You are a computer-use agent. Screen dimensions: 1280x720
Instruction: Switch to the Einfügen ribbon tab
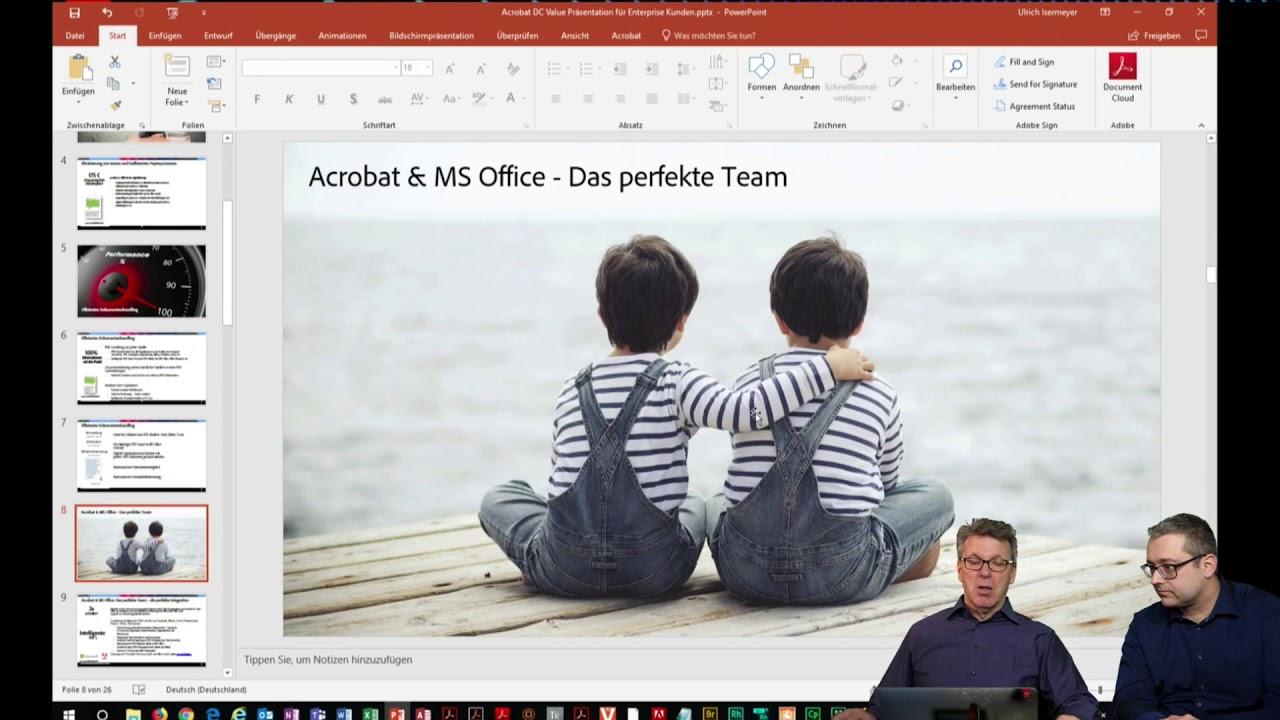[x=165, y=35]
